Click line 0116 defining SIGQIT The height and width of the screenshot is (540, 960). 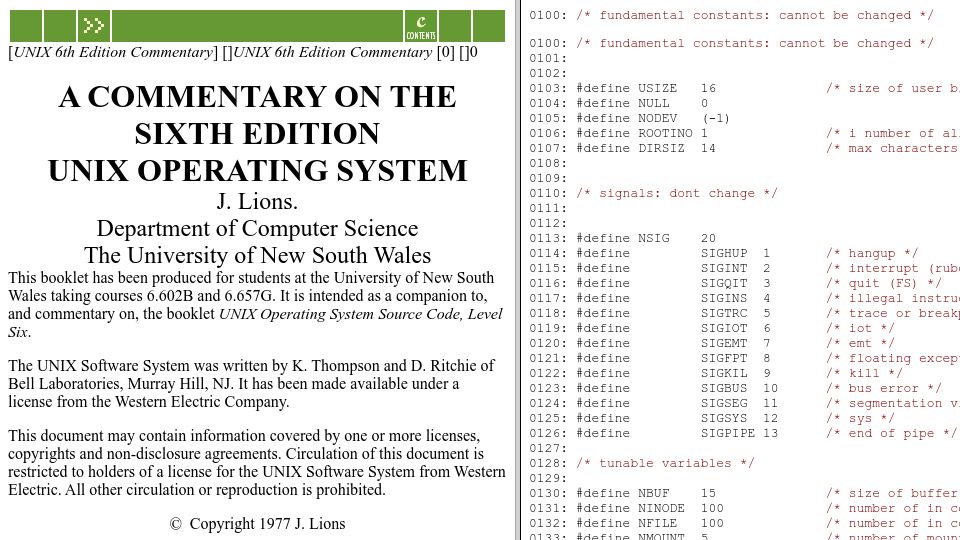pyautogui.click(x=735, y=283)
